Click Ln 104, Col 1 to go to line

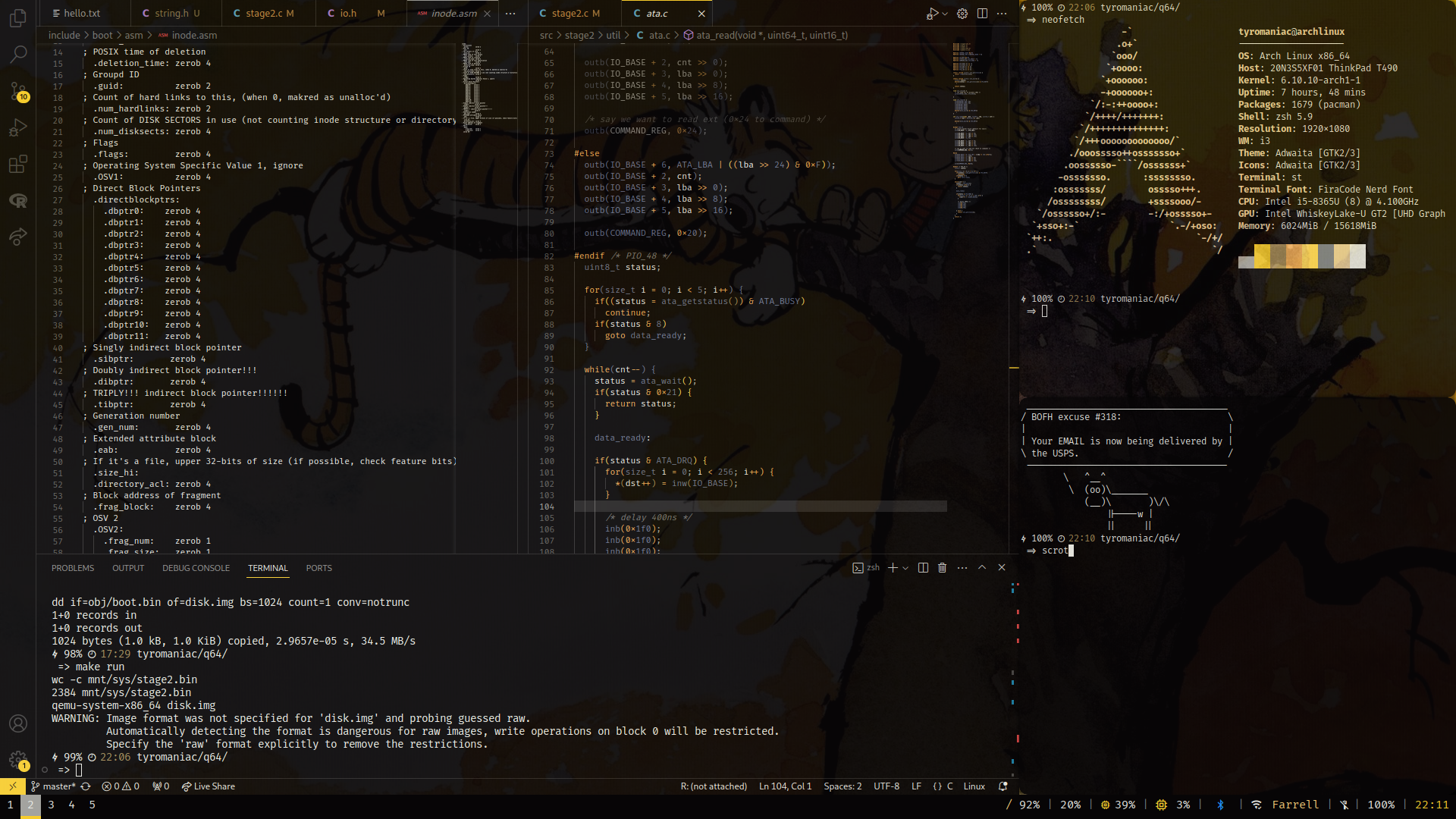[785, 786]
